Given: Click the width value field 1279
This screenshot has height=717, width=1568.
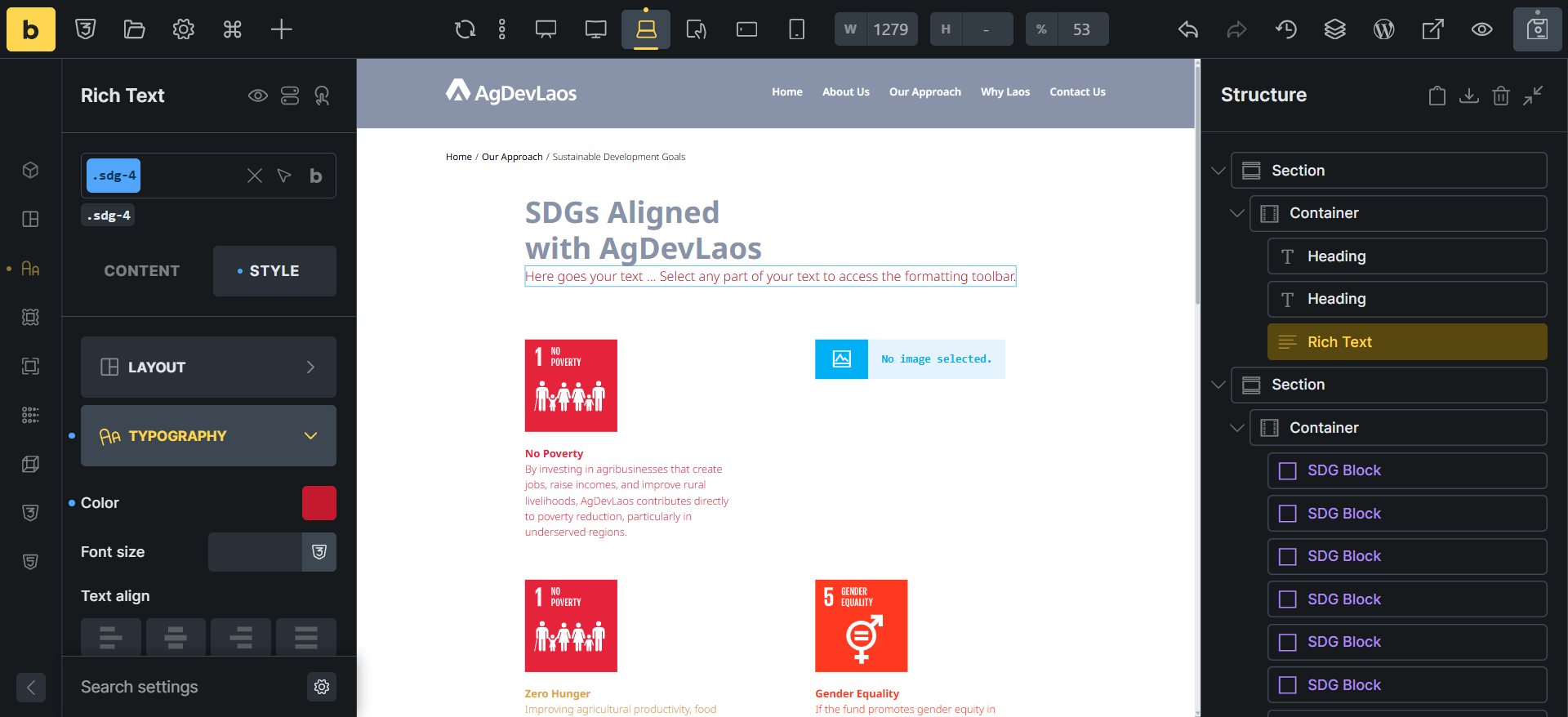Looking at the screenshot, I should [x=890, y=29].
